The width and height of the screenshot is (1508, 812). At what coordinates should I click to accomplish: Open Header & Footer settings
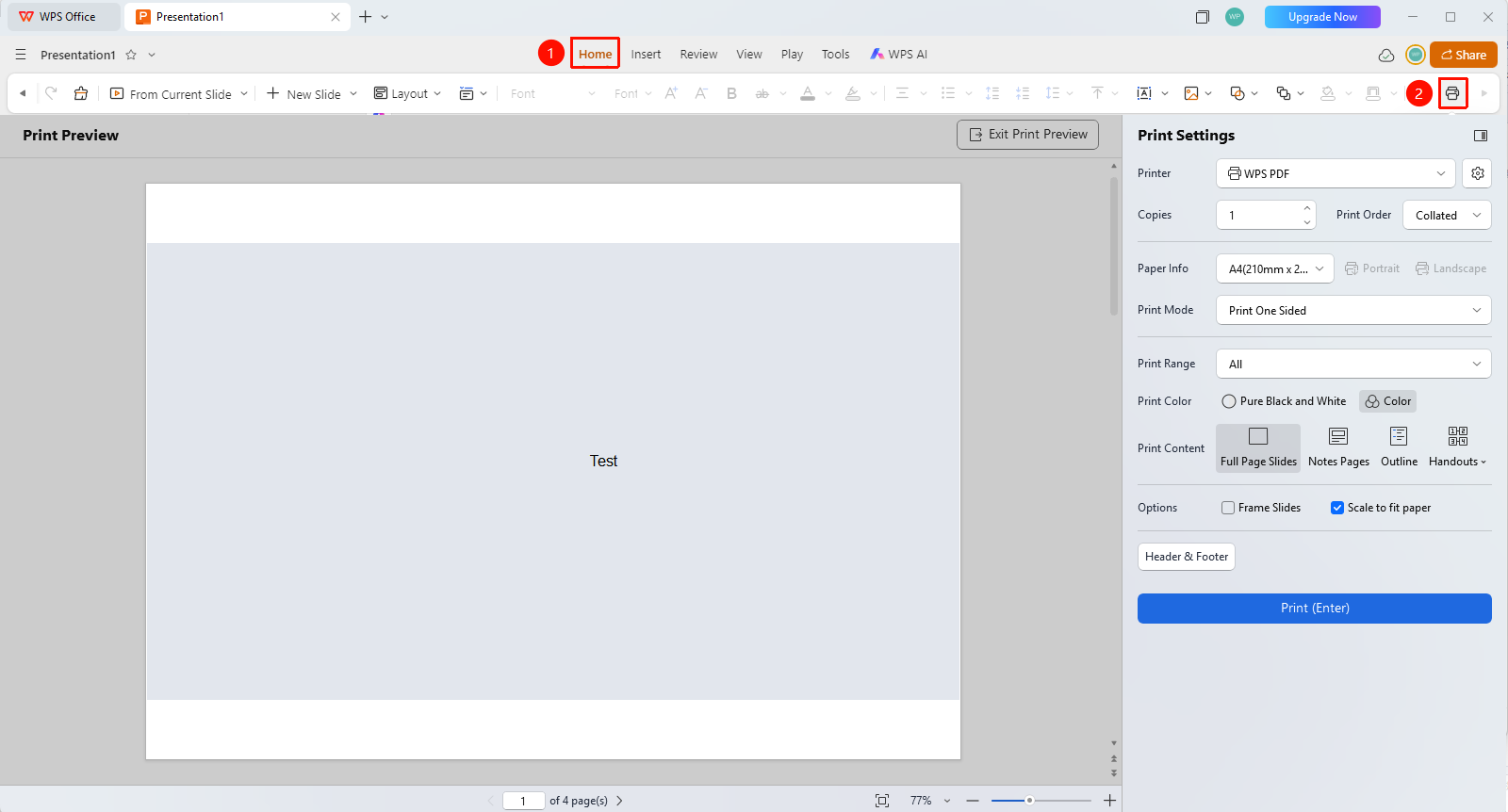[1187, 557]
